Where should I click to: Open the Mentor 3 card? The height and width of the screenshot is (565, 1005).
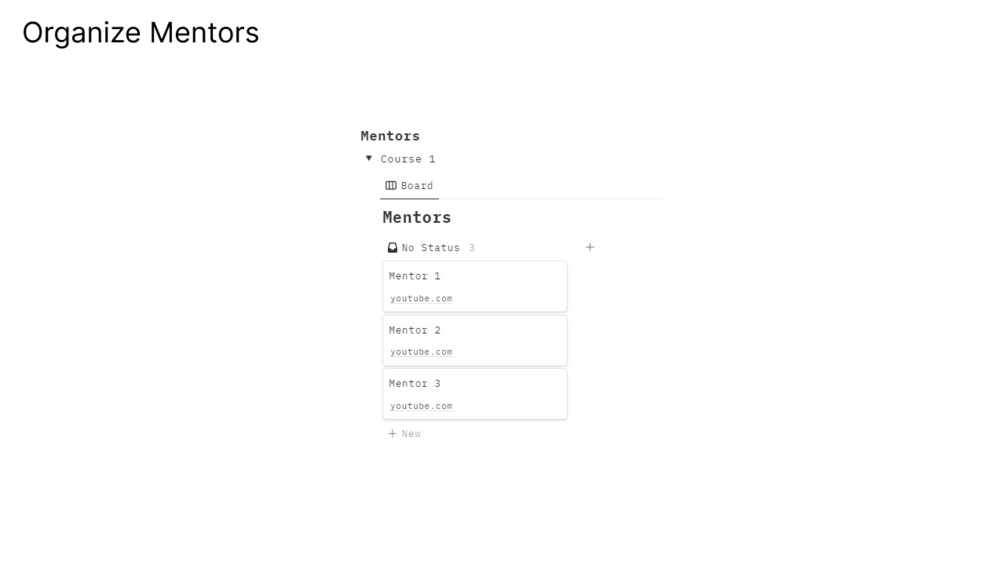click(x=500, y=394)
